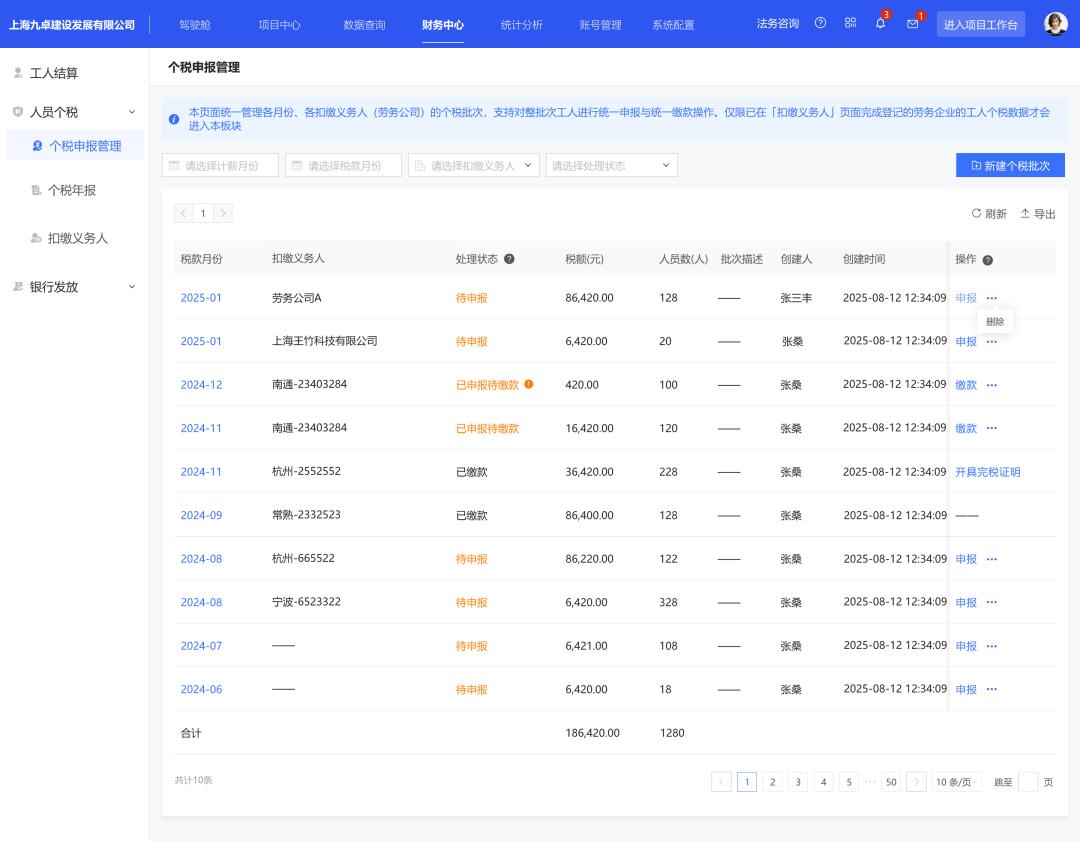Open more actions for the 杭州-665522 row

click(992, 559)
